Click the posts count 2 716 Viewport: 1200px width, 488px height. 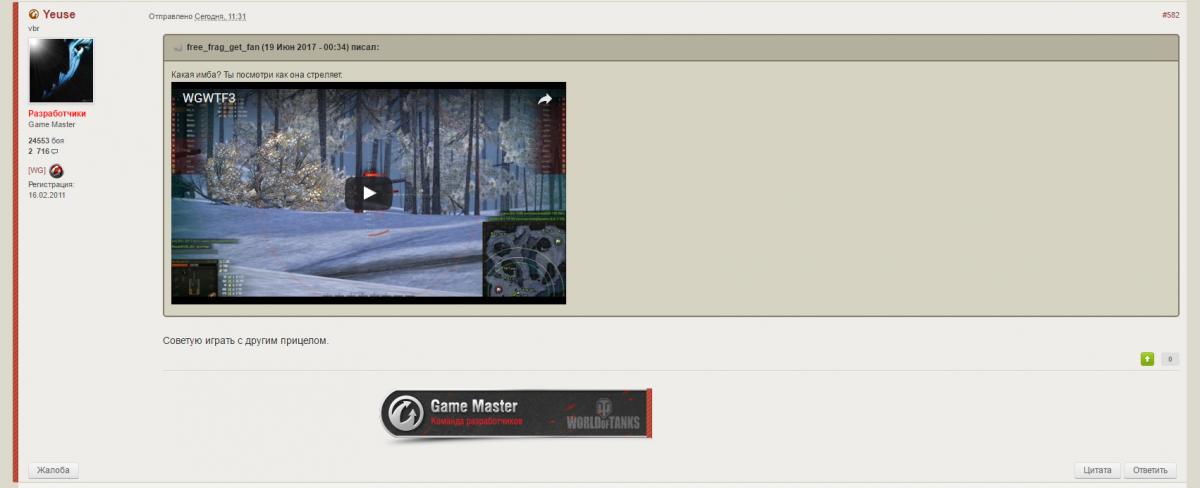click(44, 151)
